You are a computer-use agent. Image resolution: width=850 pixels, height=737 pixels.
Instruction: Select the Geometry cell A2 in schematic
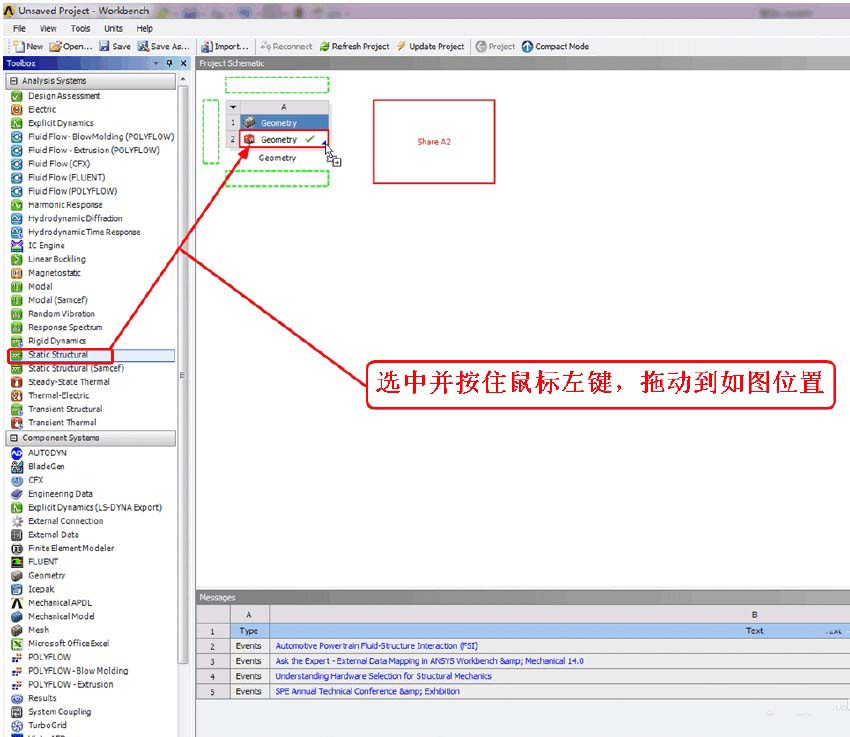click(284, 139)
